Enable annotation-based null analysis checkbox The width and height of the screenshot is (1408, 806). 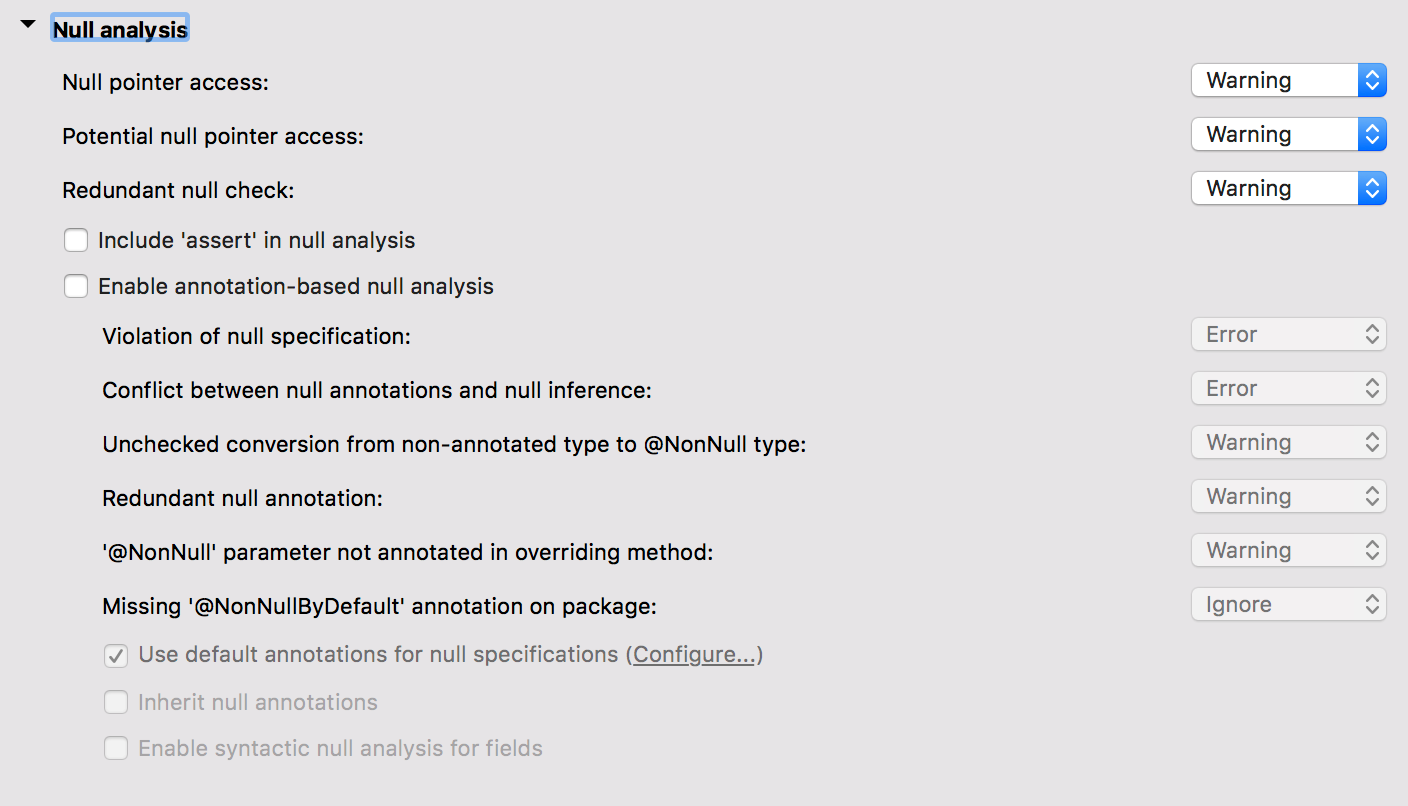[x=76, y=287]
